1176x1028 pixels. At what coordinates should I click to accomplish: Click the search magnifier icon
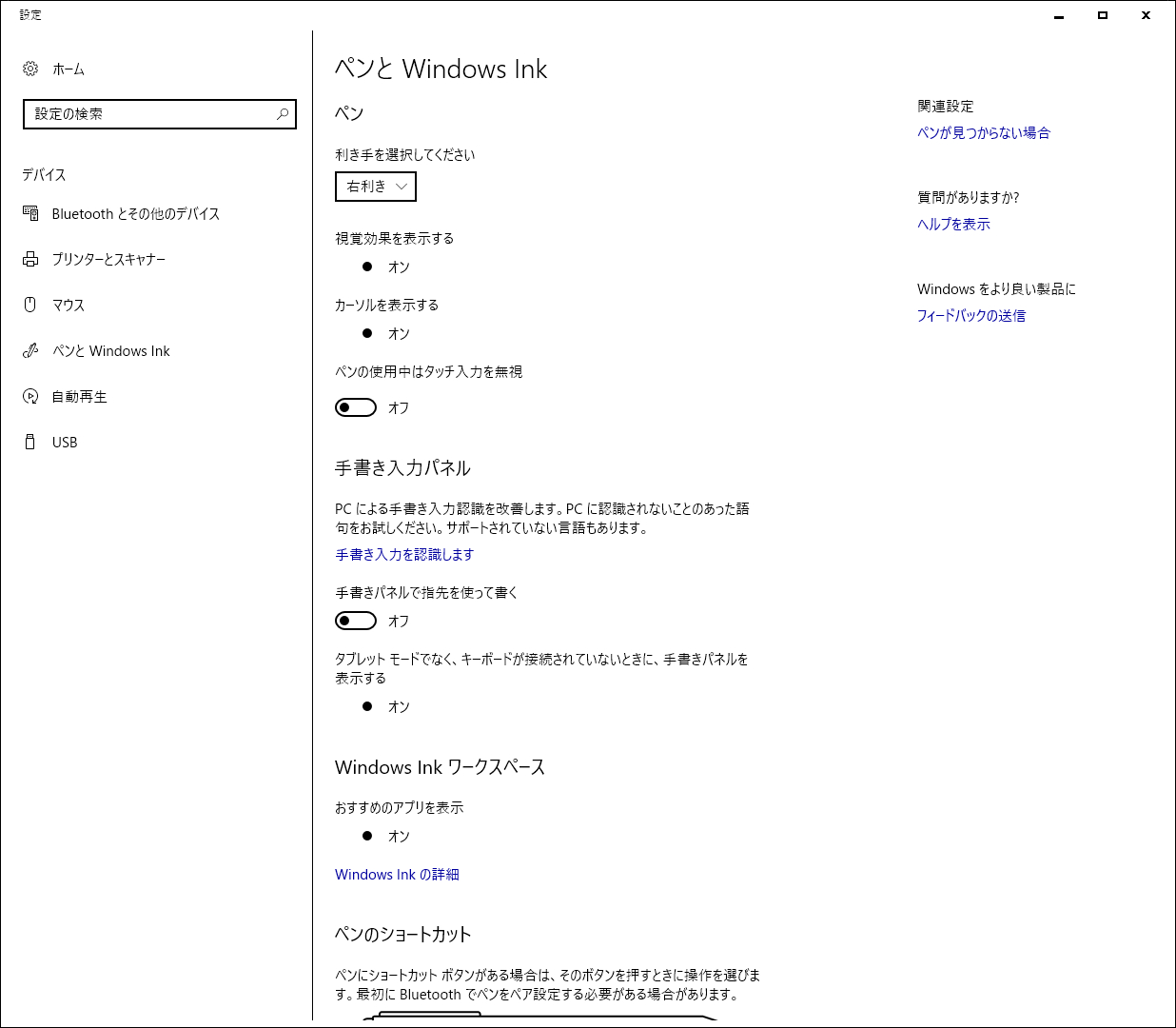(283, 114)
